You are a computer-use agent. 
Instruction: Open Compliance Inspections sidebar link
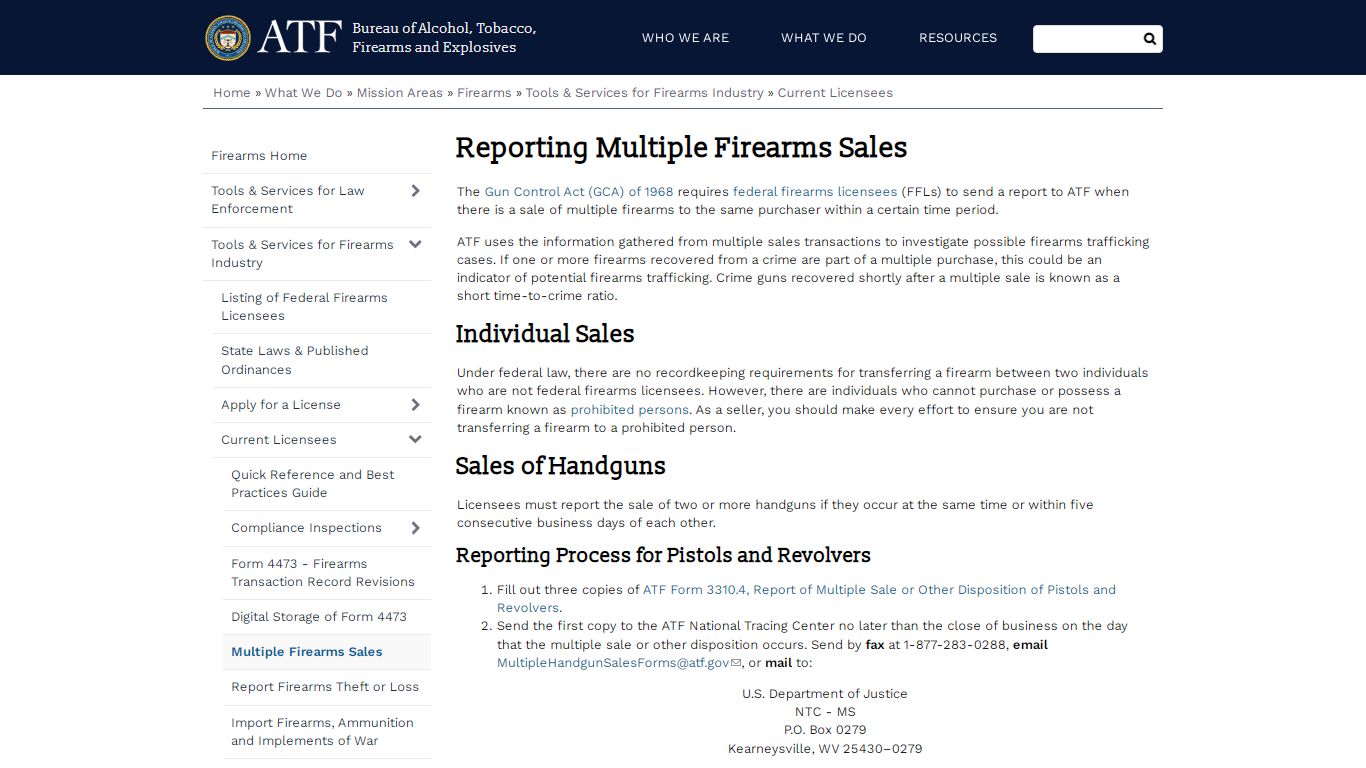(306, 528)
